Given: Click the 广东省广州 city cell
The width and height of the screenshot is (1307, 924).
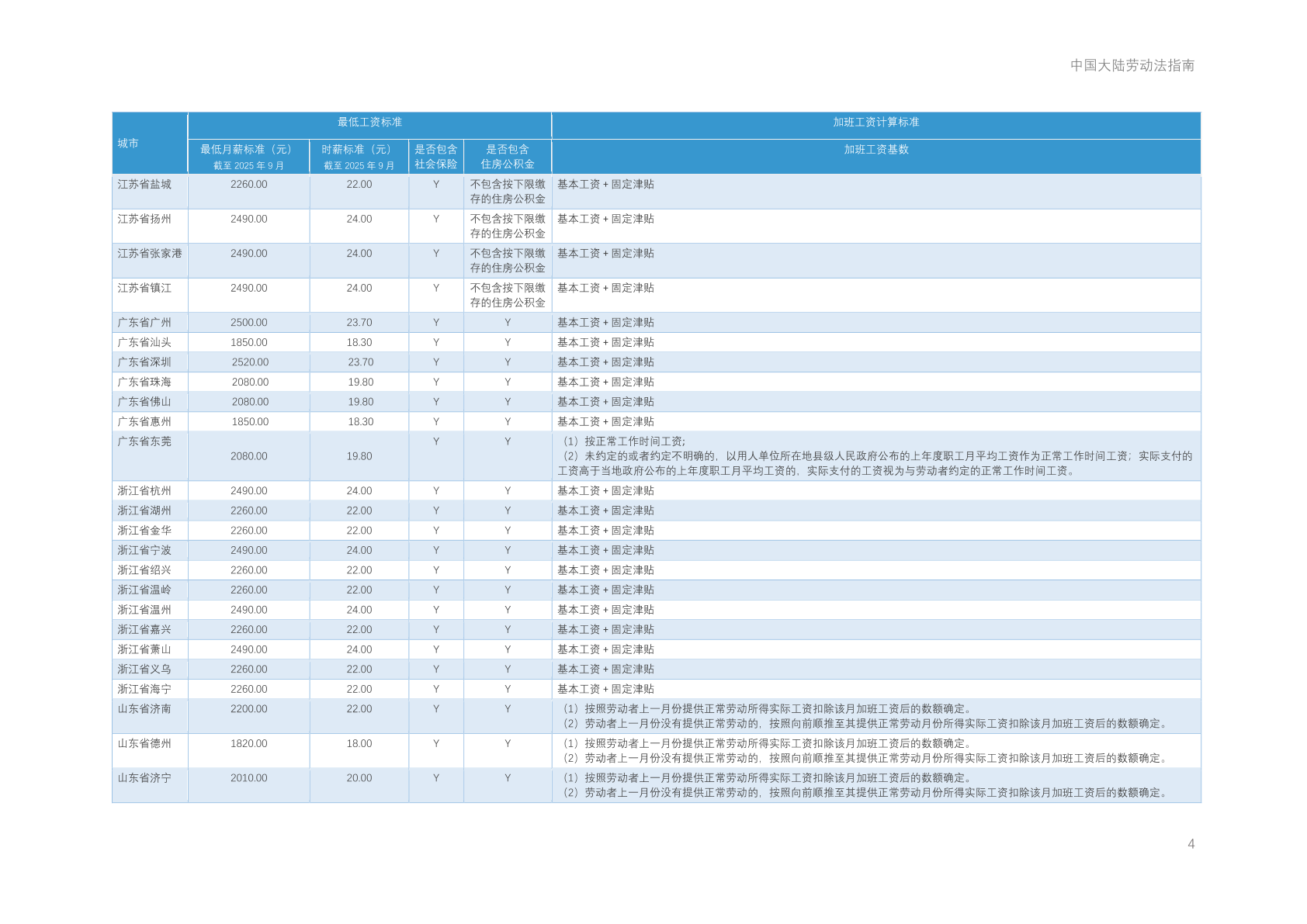Looking at the screenshot, I should (x=144, y=323).
